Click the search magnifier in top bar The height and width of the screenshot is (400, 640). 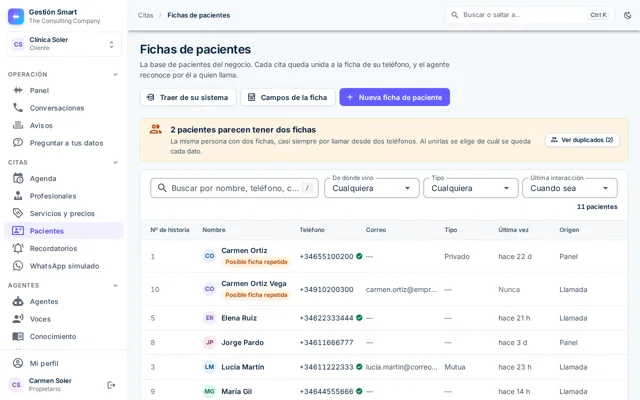tap(455, 15)
